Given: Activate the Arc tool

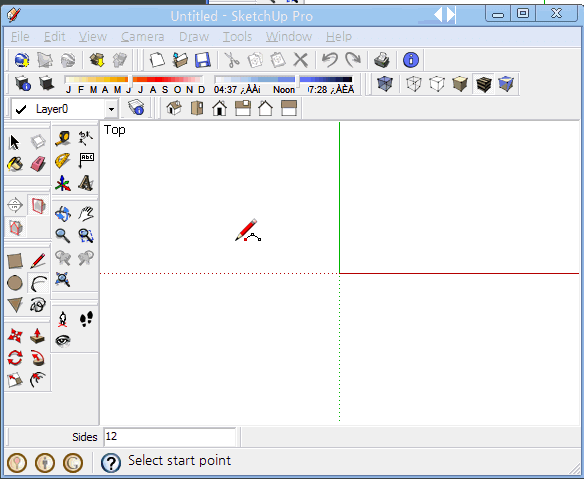Looking at the screenshot, I should tap(38, 283).
